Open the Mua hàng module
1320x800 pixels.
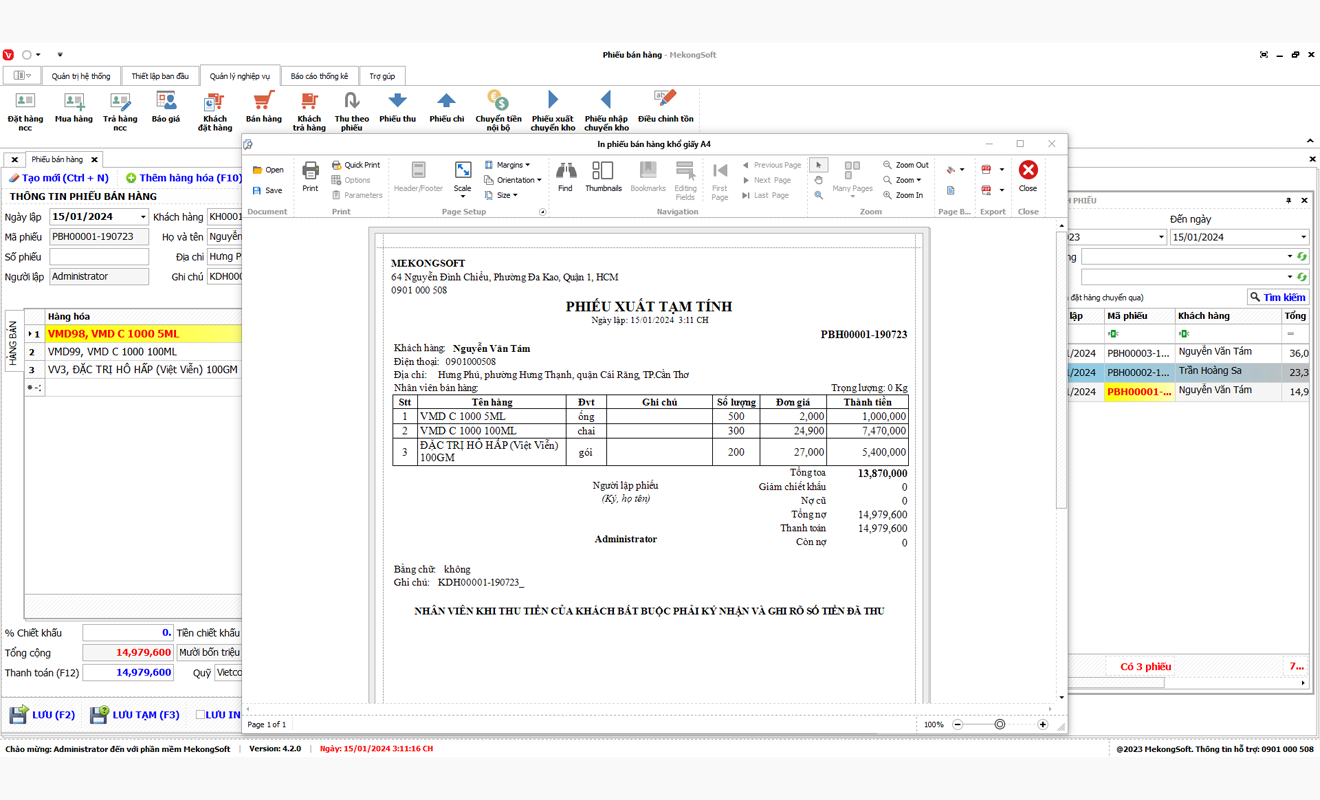(x=73, y=108)
